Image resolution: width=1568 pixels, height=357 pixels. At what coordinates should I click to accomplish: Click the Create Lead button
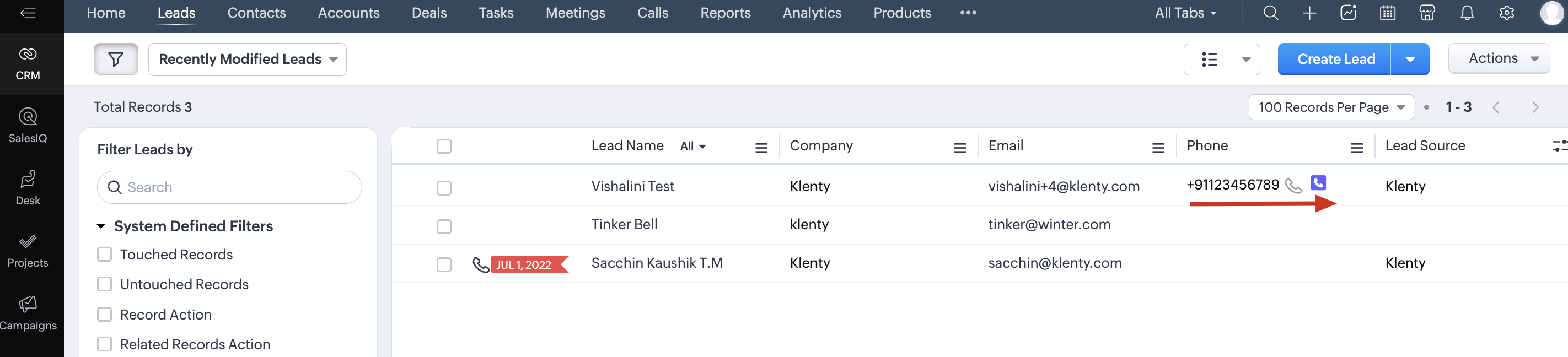pos(1335,59)
